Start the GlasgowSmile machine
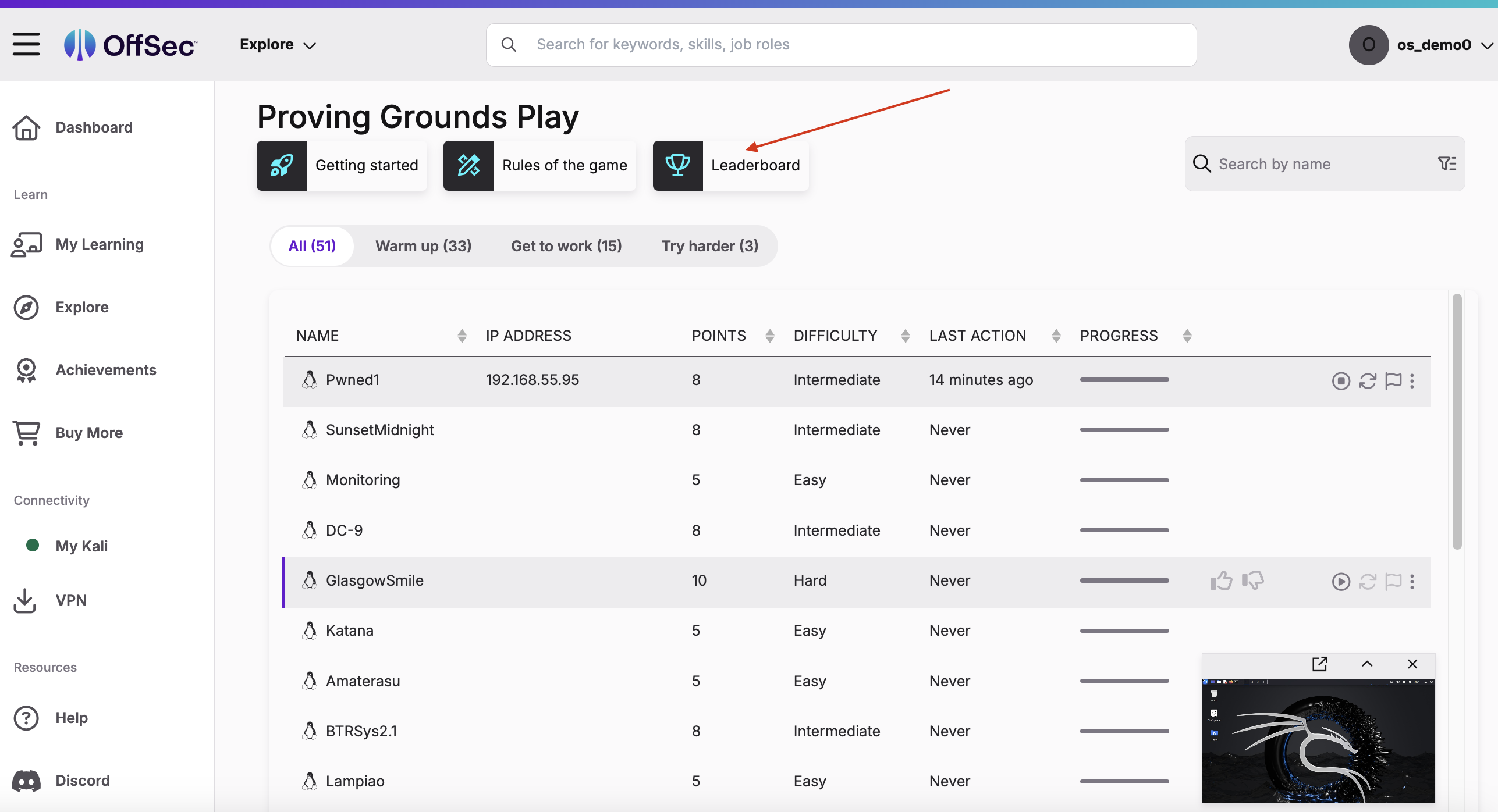 tap(1341, 582)
